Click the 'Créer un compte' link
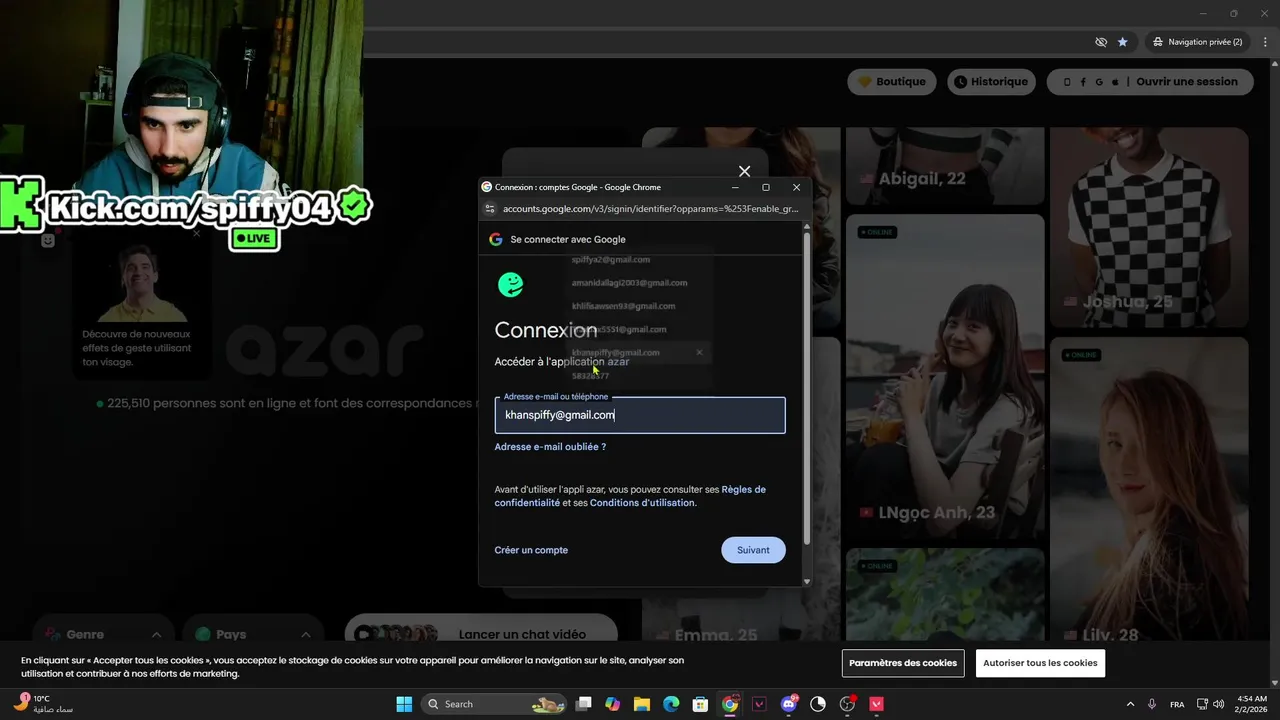1280x720 pixels. (531, 550)
